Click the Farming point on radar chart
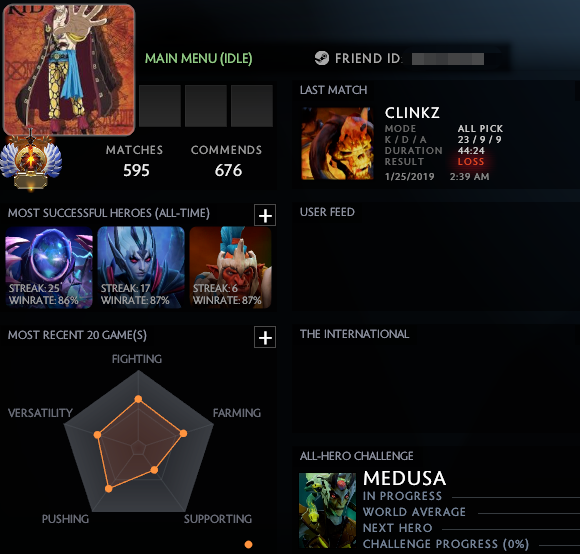The width and height of the screenshot is (580, 554). [183, 433]
